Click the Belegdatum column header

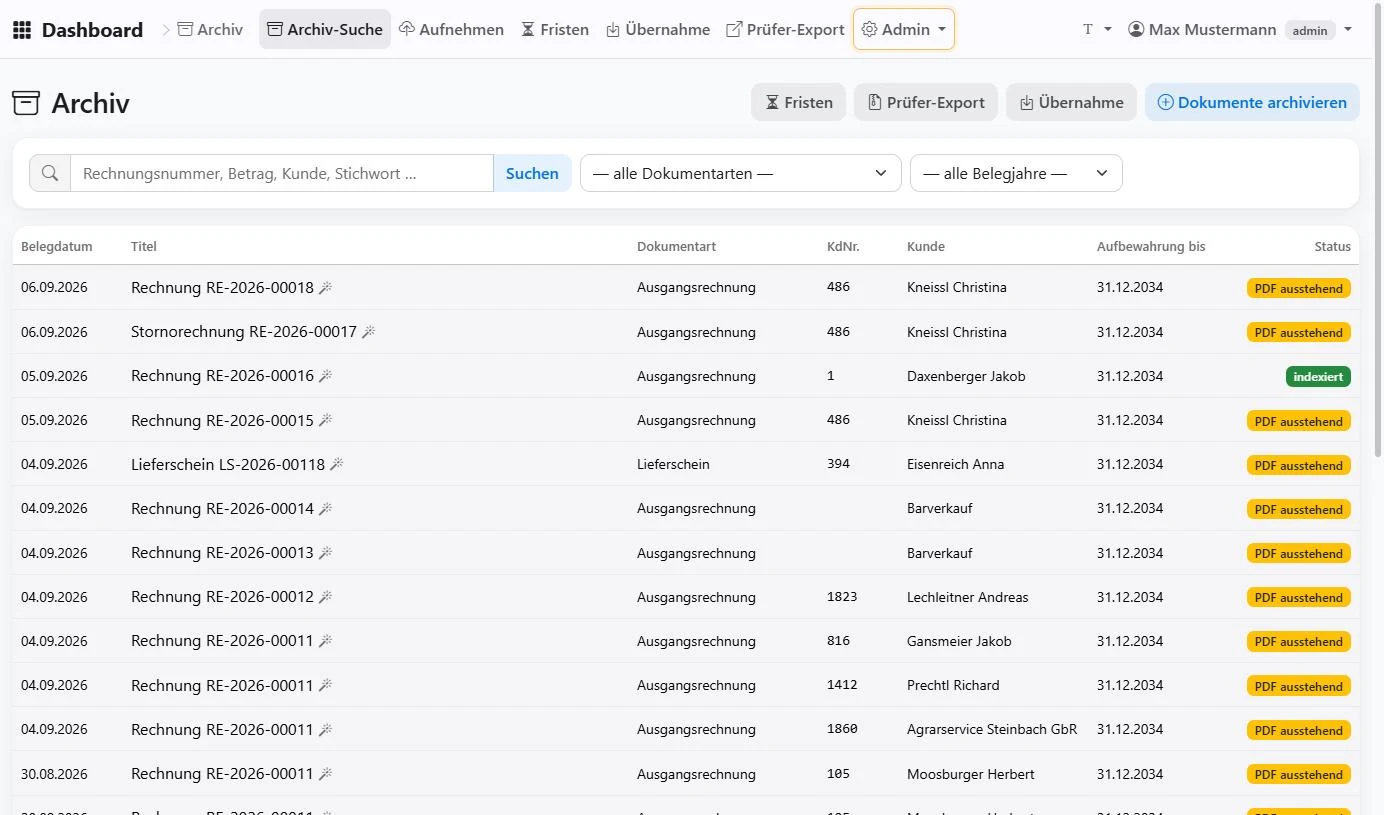57,246
